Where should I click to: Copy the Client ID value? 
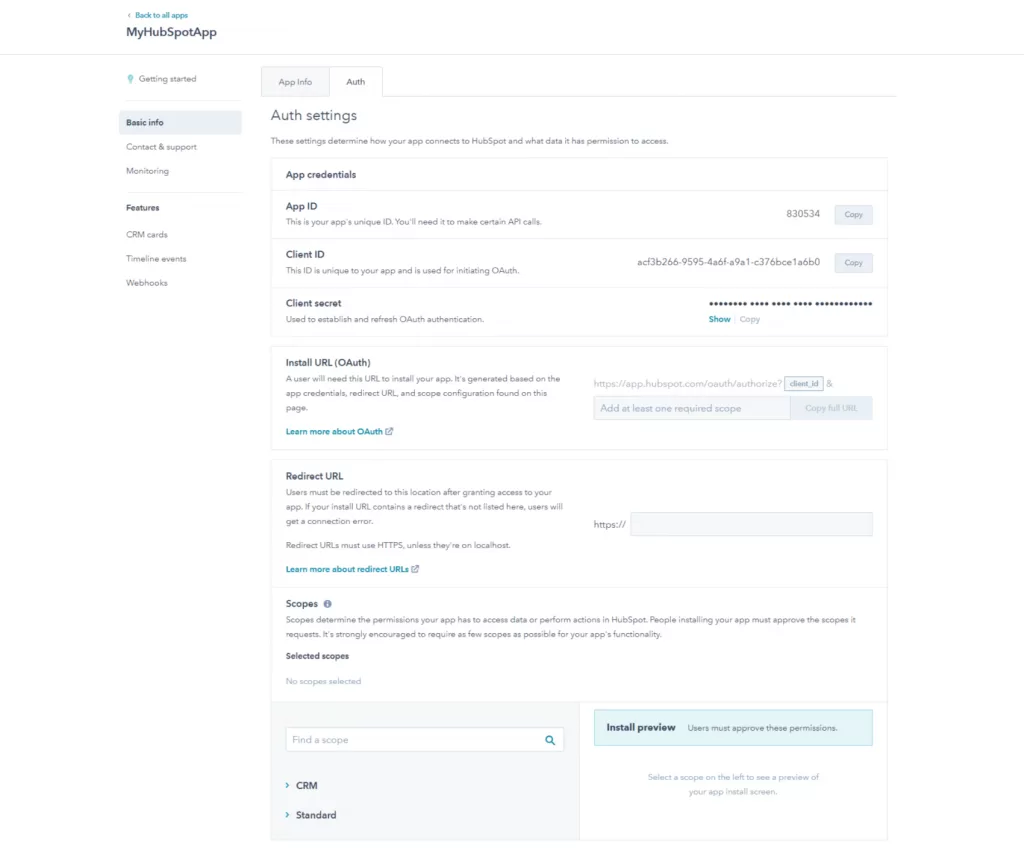853,262
